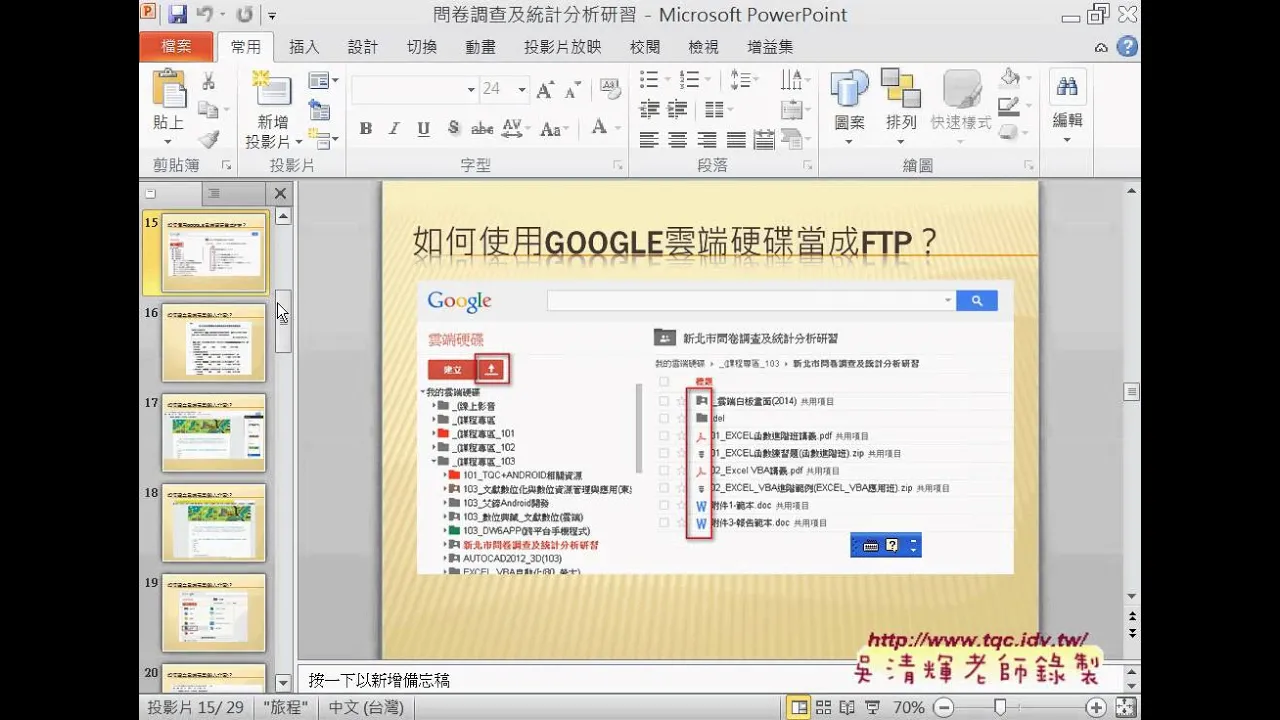Click the language 中文 (台灣) indicator
Screen dimensions: 1280x720
(x=366, y=707)
